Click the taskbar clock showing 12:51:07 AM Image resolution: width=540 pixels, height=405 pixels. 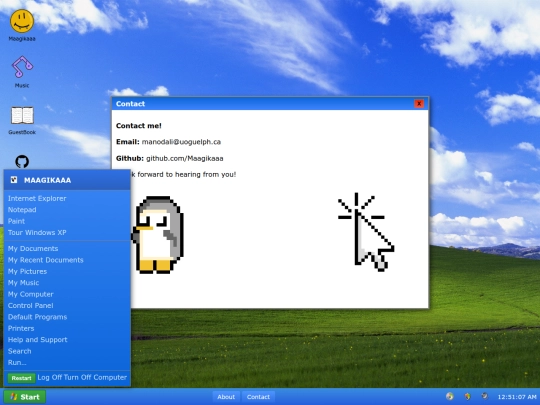click(x=517, y=397)
